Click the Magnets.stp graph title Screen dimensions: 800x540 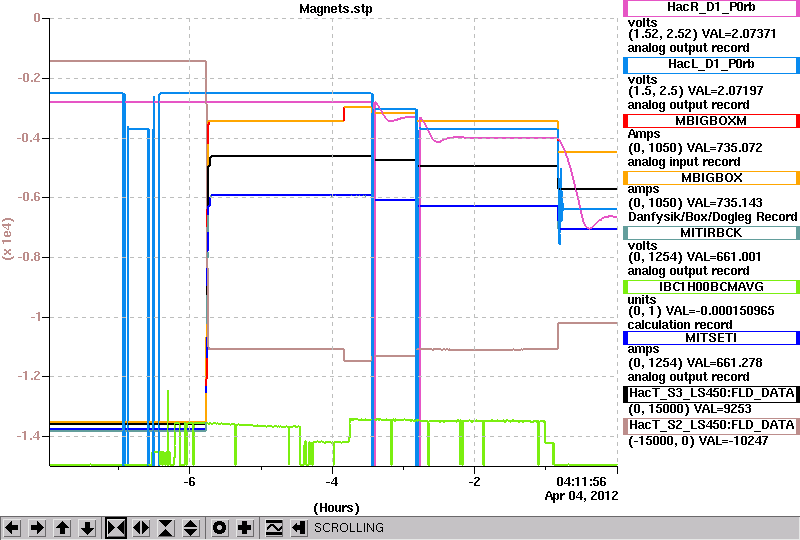(336, 9)
